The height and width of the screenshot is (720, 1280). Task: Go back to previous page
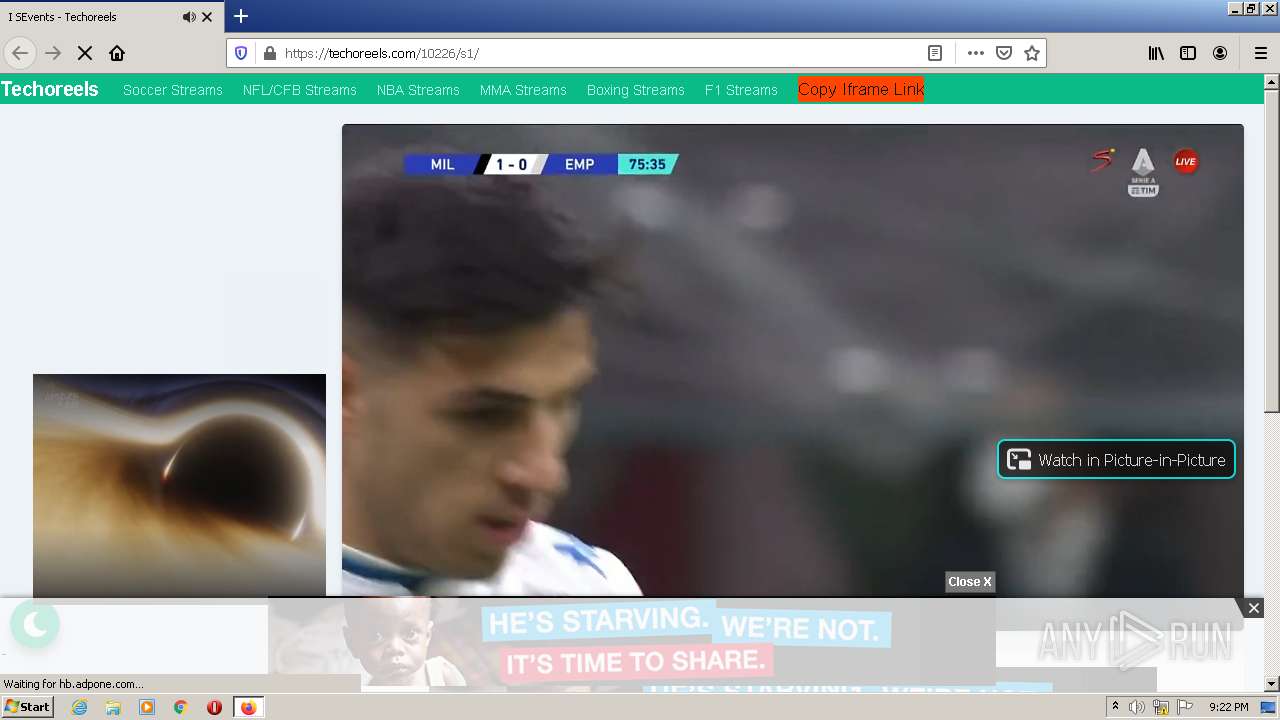20,53
